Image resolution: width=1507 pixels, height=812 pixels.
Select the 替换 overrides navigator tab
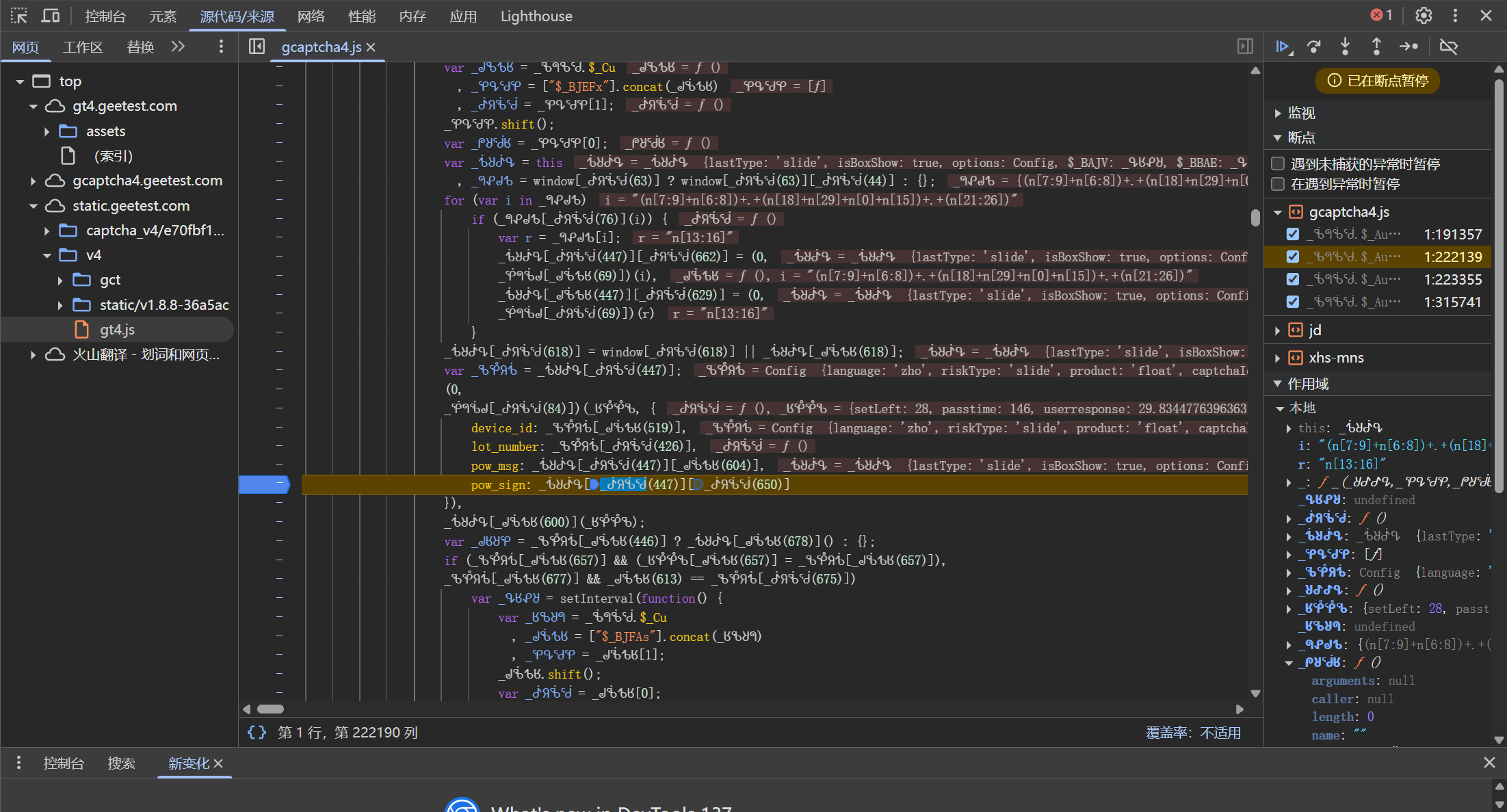[x=140, y=47]
